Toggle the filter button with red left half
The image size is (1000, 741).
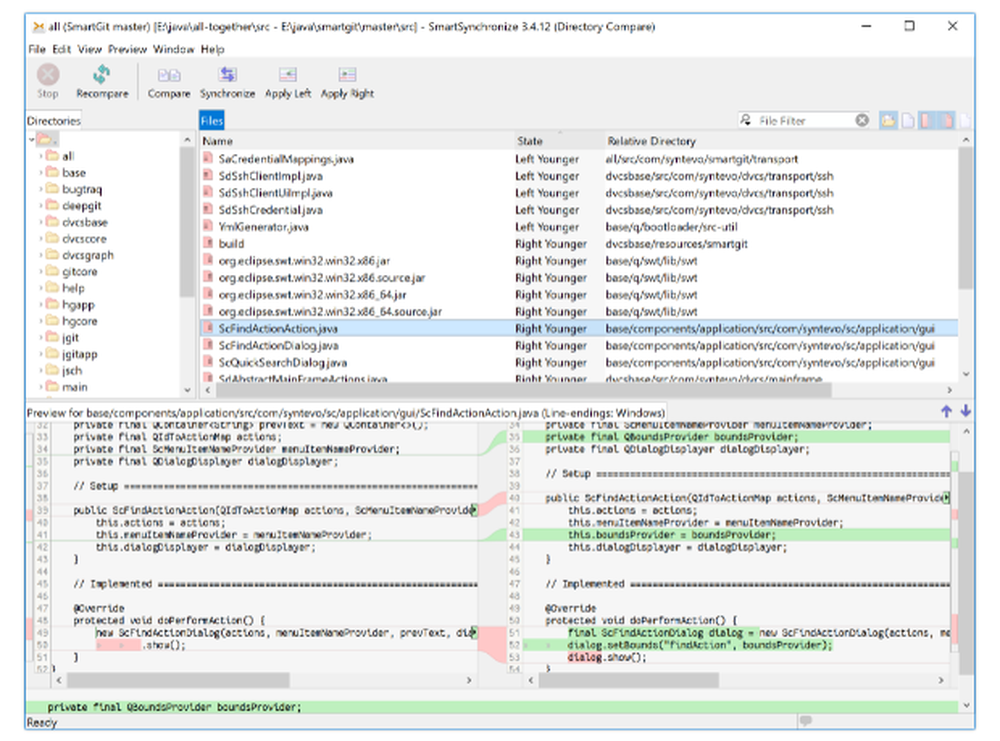[925, 120]
